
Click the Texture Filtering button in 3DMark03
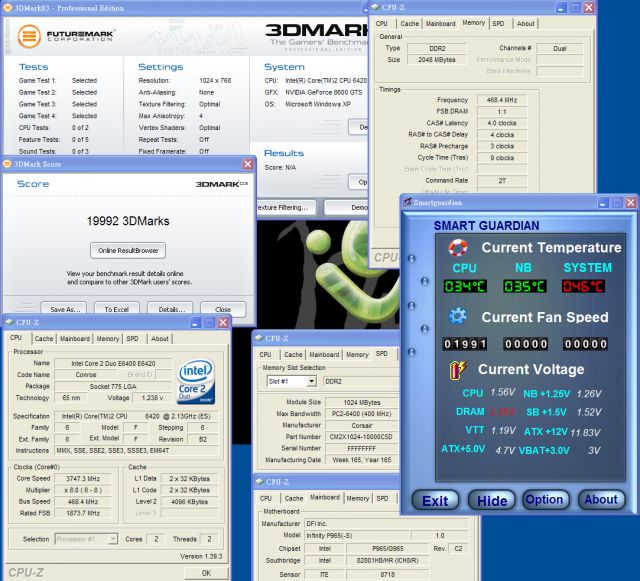coord(286,207)
